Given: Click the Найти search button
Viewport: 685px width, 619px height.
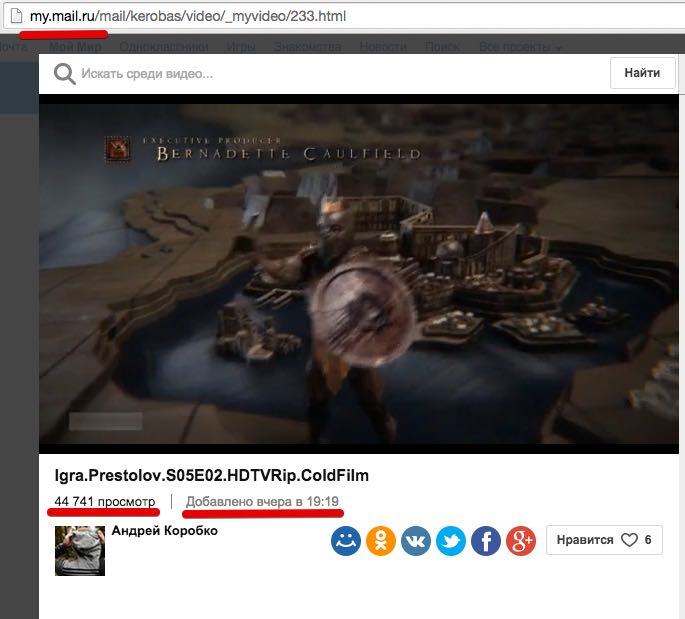Looking at the screenshot, I should pyautogui.click(x=643, y=73).
